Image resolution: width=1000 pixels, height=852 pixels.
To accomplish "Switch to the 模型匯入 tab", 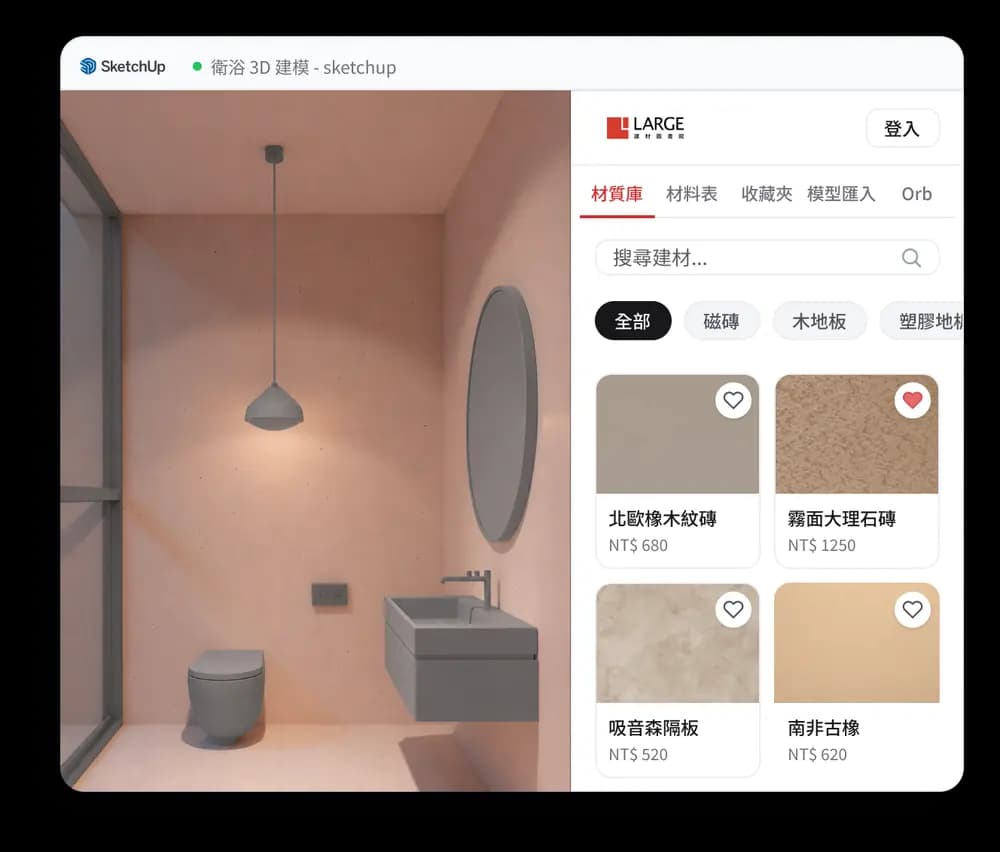I will 841,194.
